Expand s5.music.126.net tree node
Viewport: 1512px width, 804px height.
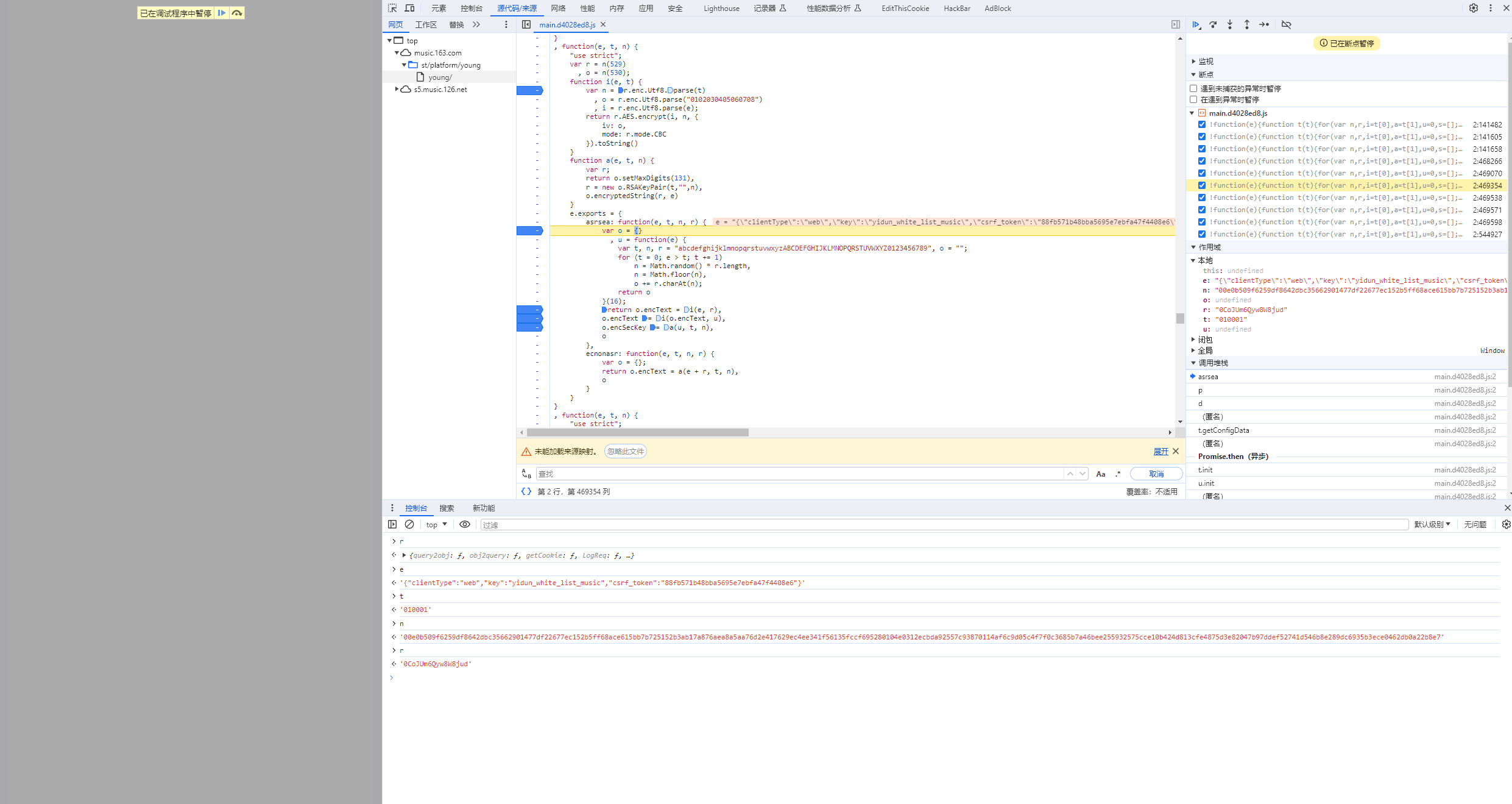(x=397, y=89)
